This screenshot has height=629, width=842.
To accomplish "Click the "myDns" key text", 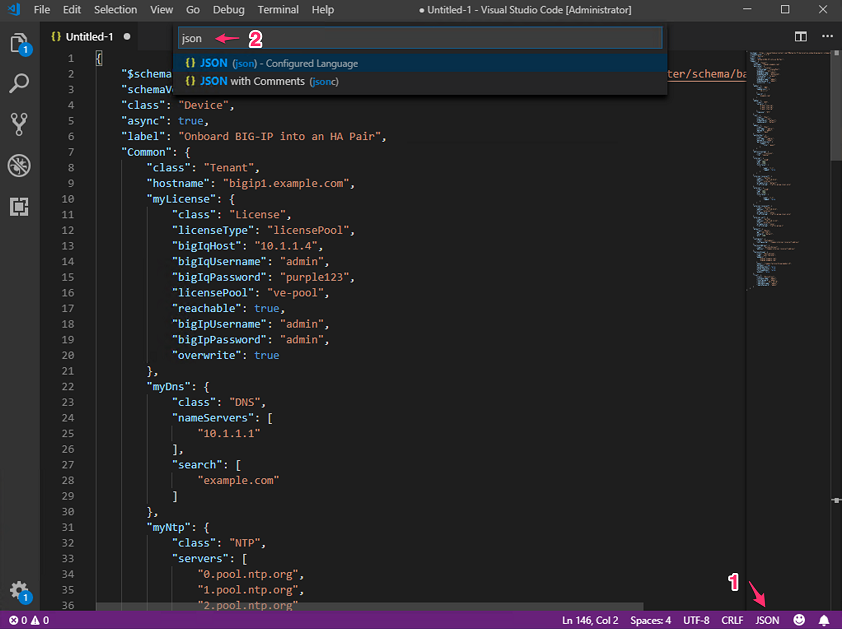I will click(x=168, y=387).
